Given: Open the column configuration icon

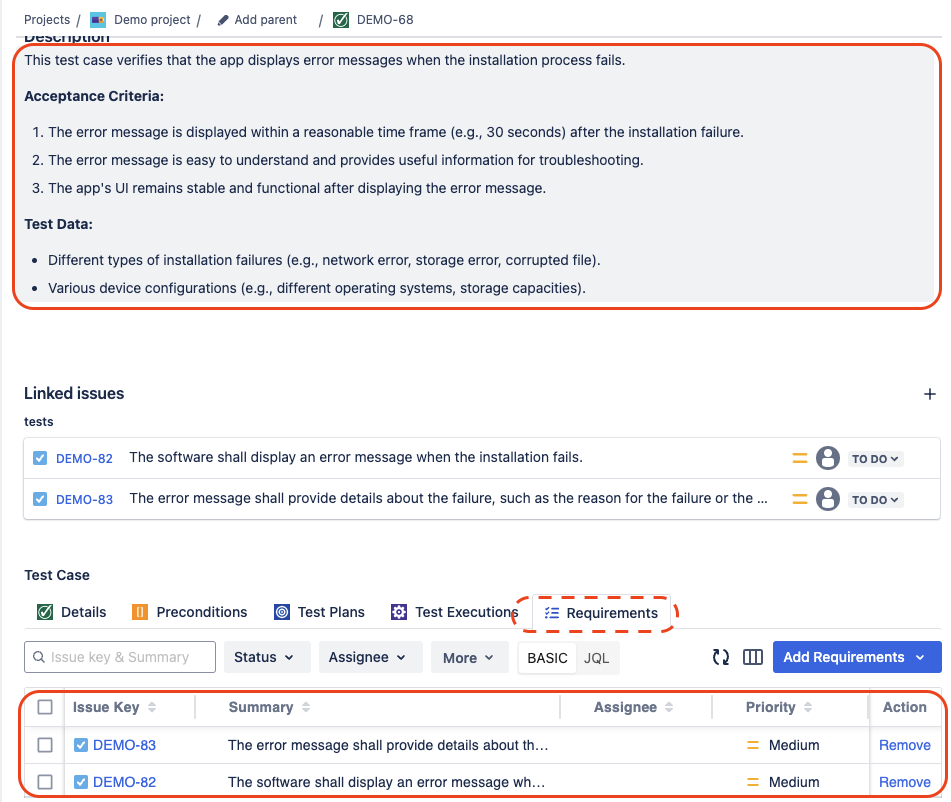Looking at the screenshot, I should coord(753,657).
